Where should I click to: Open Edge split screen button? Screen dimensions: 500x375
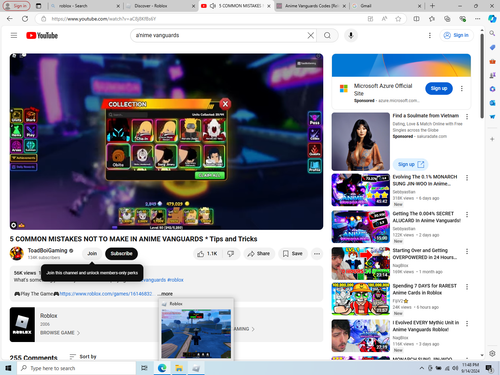416,19
